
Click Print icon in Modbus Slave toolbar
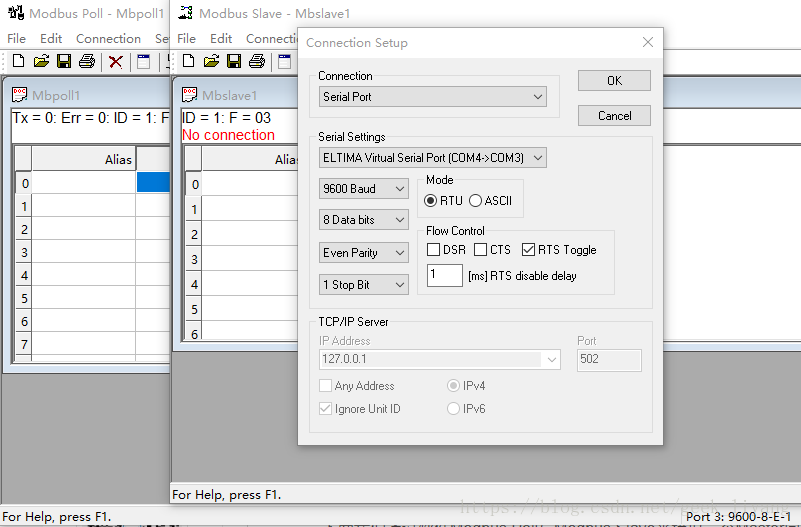tap(257, 61)
